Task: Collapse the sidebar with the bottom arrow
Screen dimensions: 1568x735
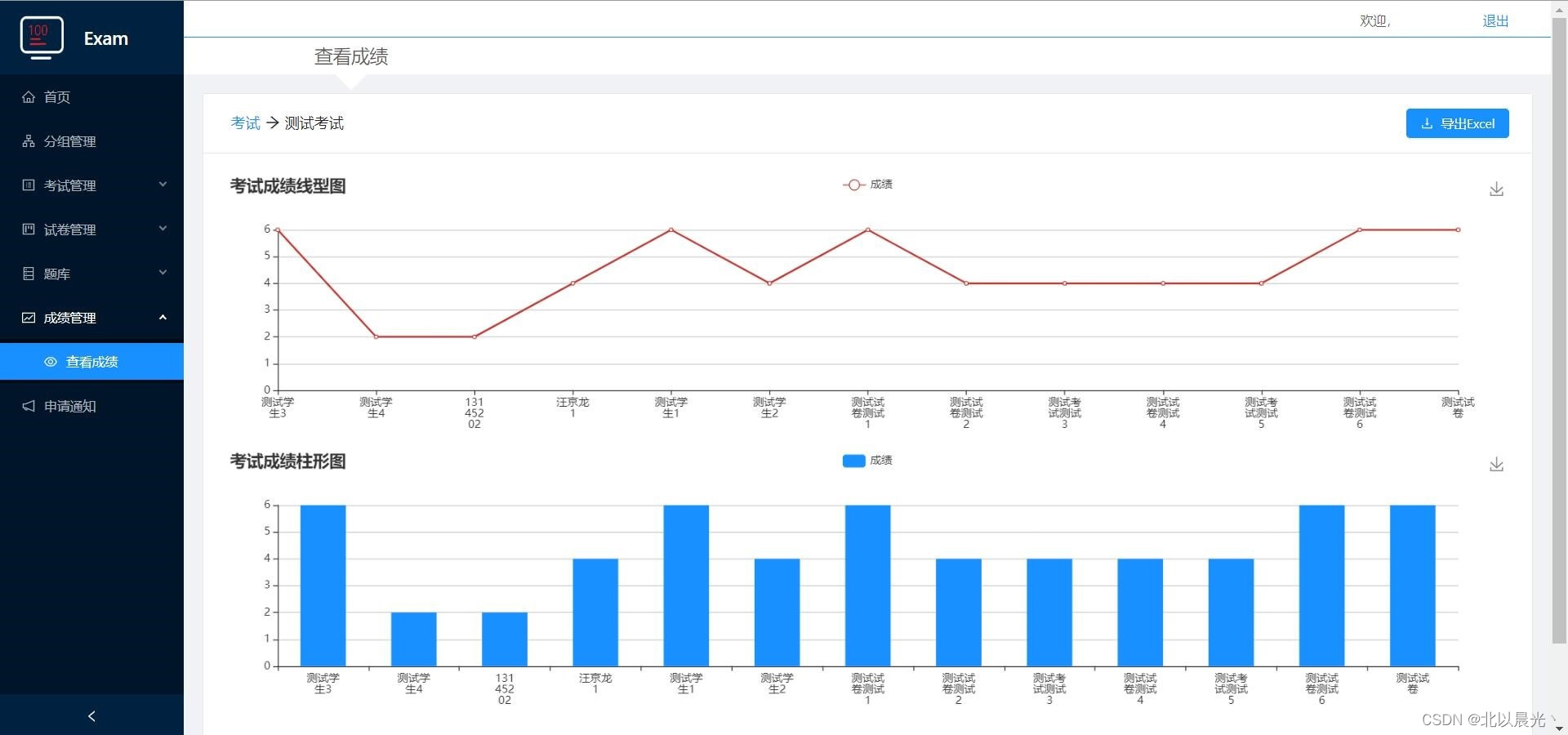Action: (91, 716)
